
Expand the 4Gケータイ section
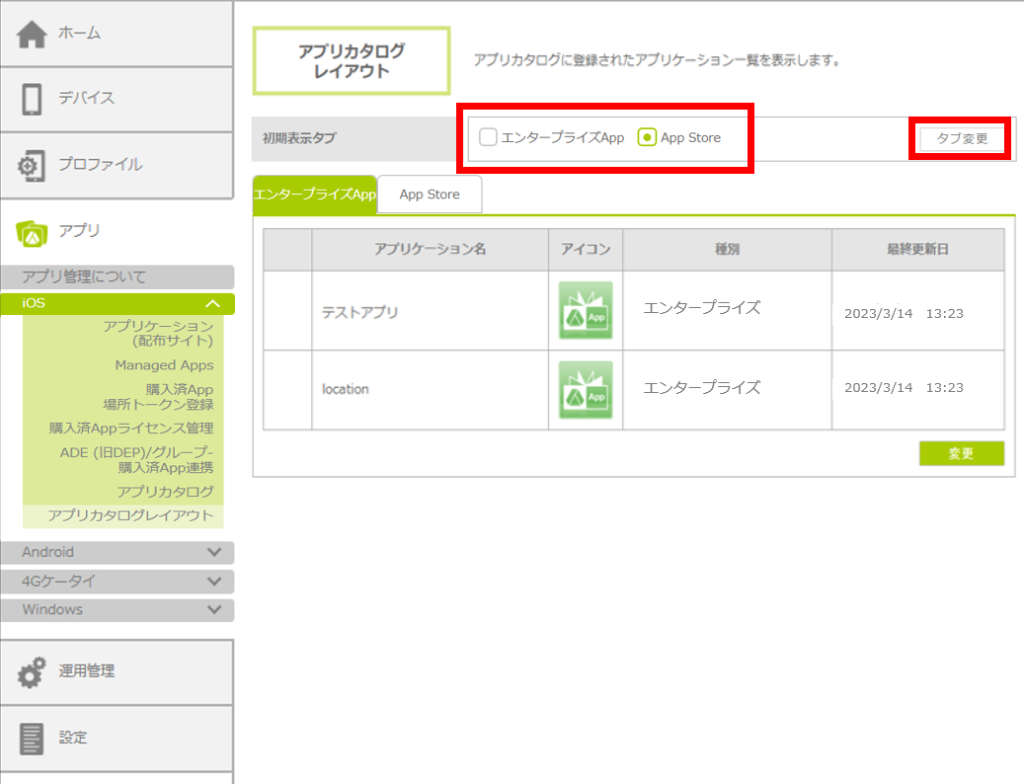tap(213, 581)
